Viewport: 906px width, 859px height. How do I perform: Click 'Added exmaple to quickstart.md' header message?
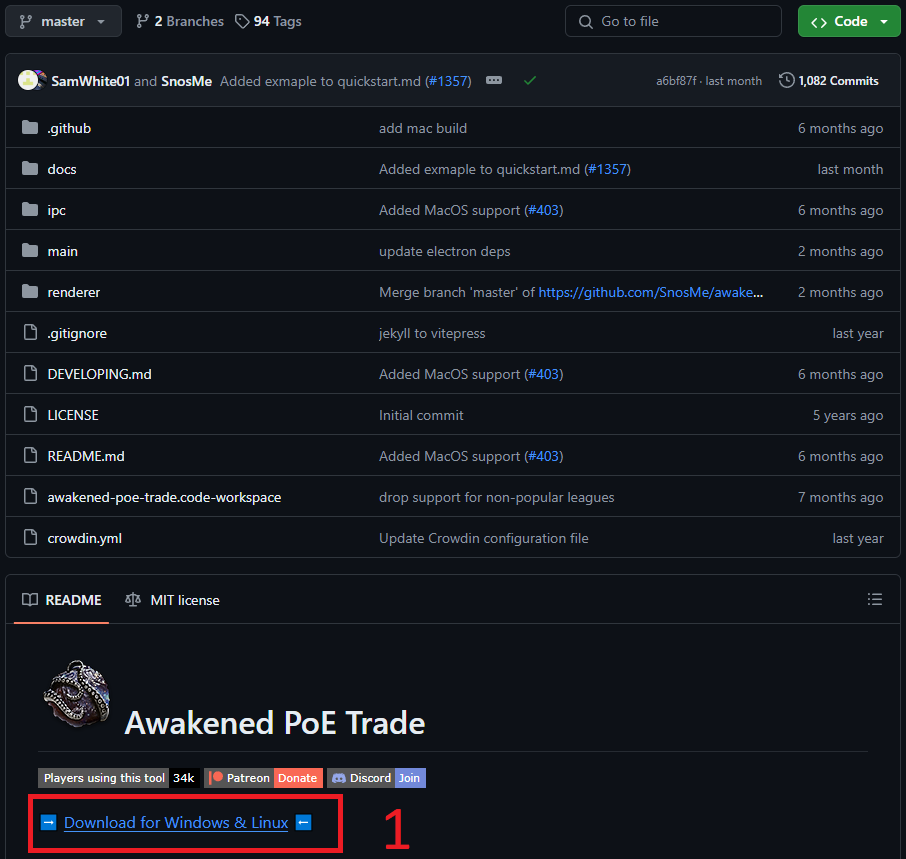(320, 81)
